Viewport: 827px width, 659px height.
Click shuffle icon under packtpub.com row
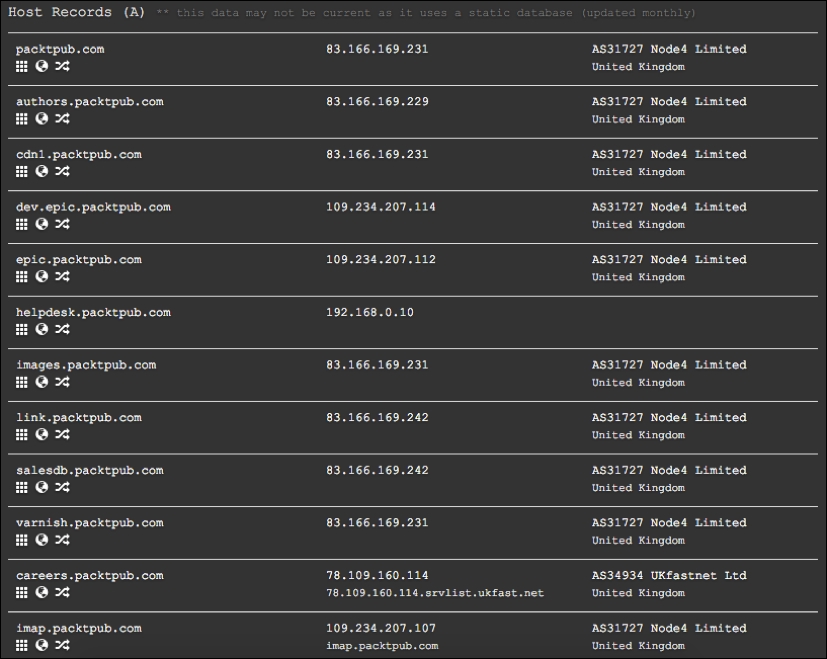[62, 66]
